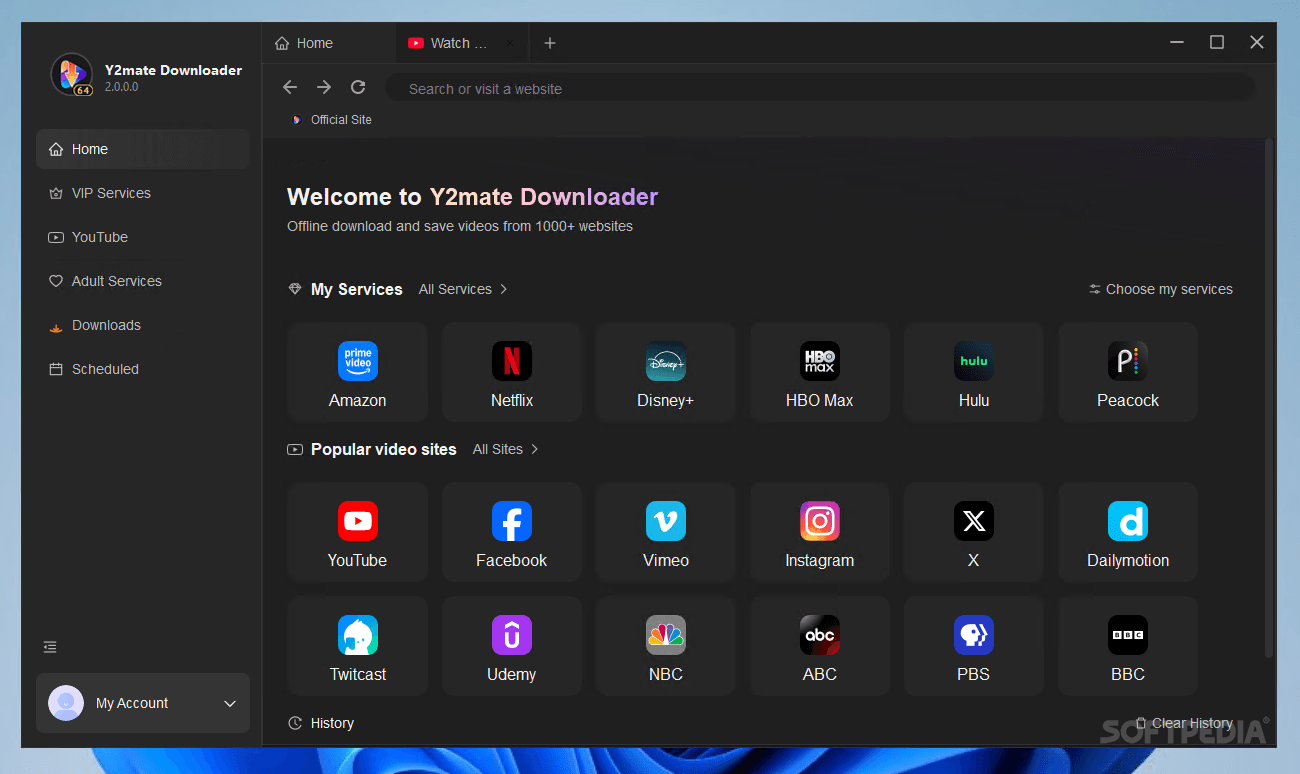Click the version number 2.0.0.0
This screenshot has width=1300, height=774.
pos(121,87)
